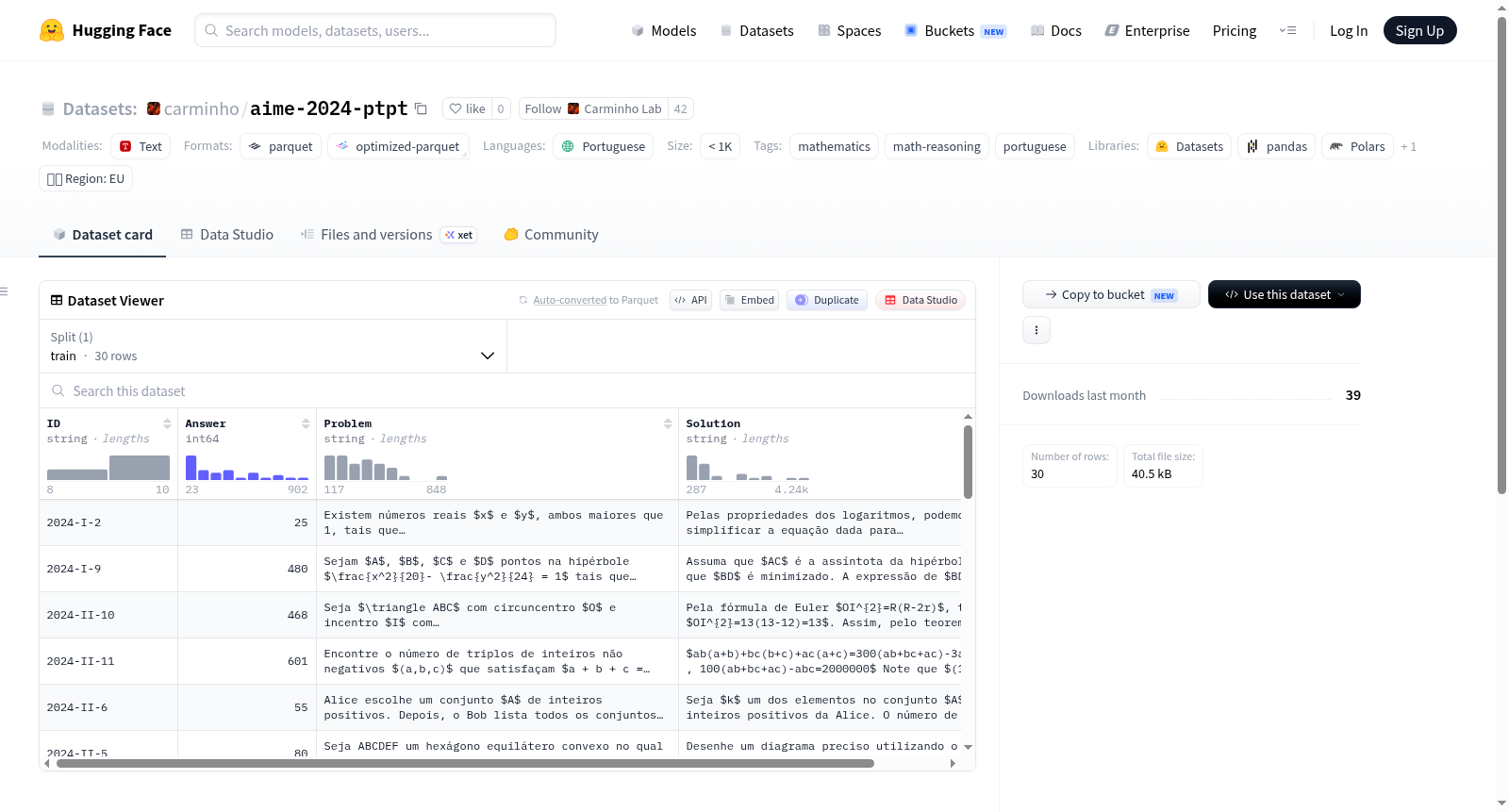The height and width of the screenshot is (812, 1509).
Task: Select row 2024-II-10 in table
Action: (500, 615)
